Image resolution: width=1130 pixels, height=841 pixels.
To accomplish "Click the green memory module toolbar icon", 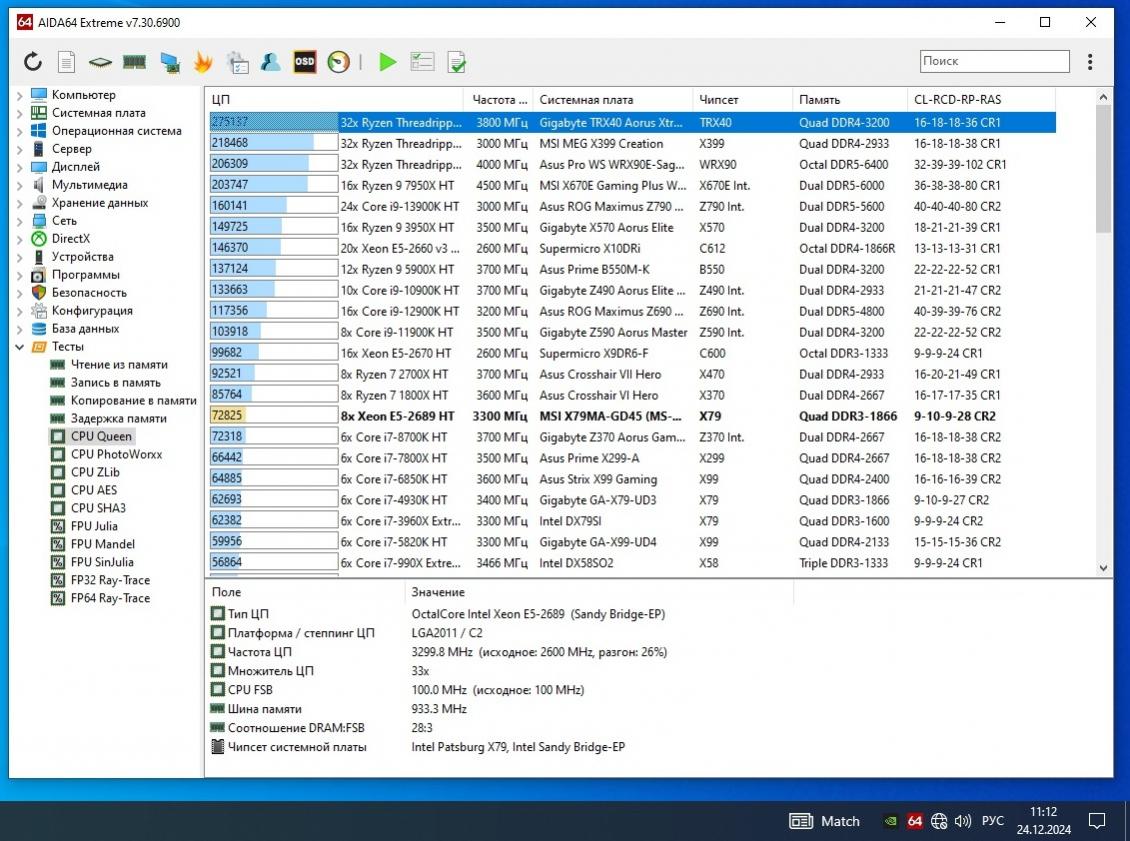I will pos(134,62).
